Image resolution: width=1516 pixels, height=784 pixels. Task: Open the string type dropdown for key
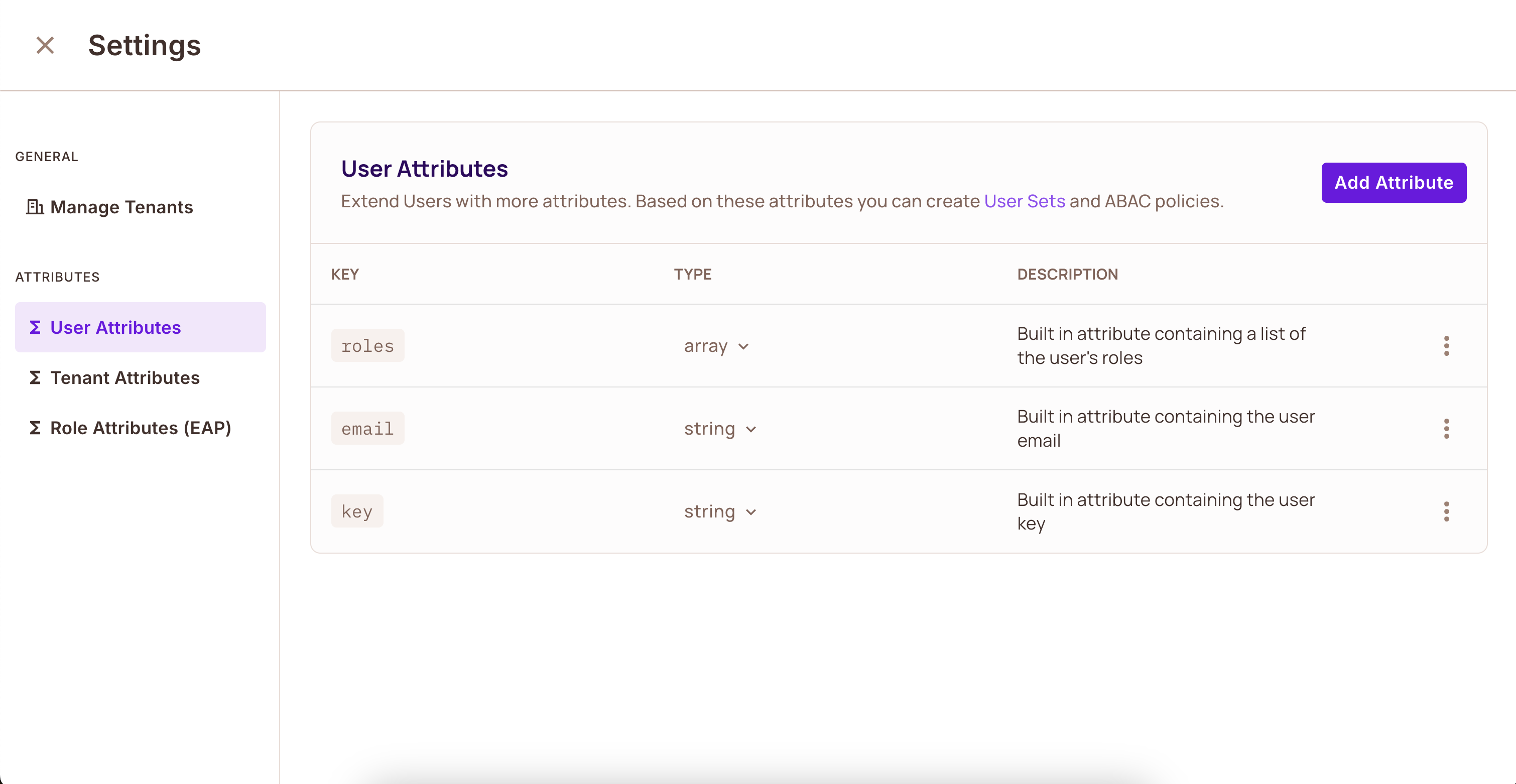click(719, 511)
